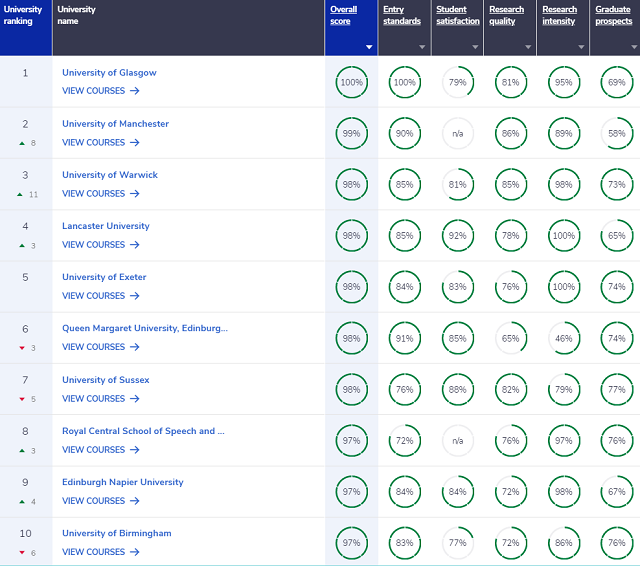View courses for University of Exeter

[x=101, y=295]
